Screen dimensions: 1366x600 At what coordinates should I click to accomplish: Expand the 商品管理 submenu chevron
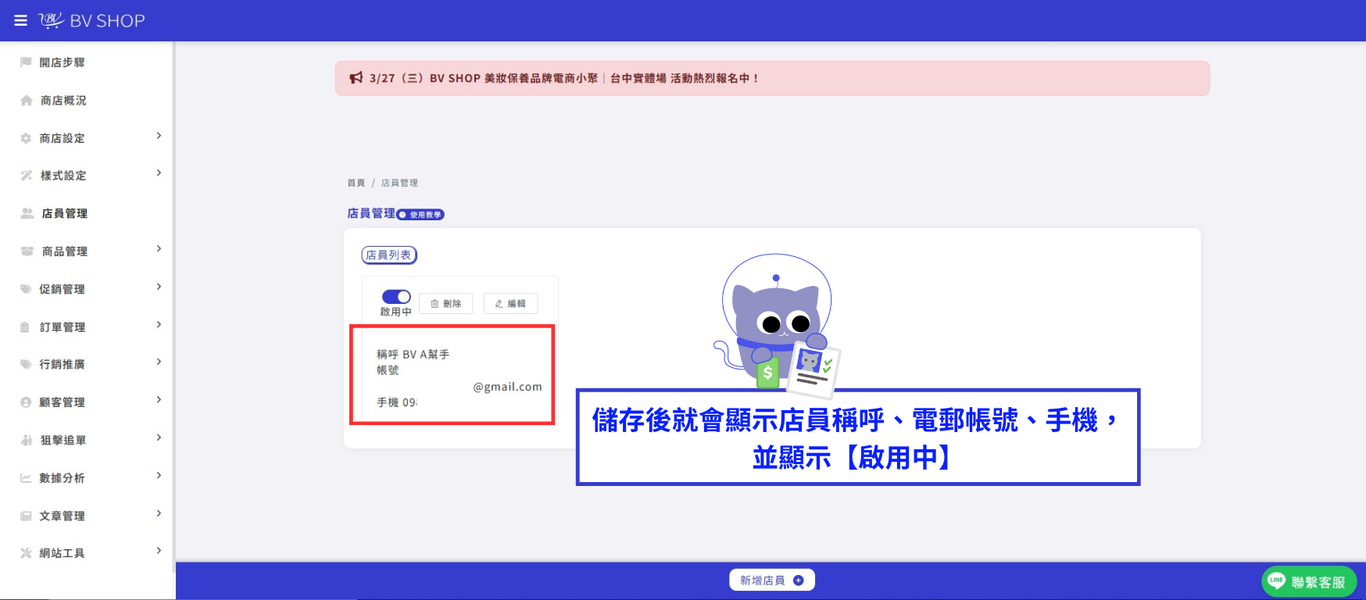[x=159, y=249]
